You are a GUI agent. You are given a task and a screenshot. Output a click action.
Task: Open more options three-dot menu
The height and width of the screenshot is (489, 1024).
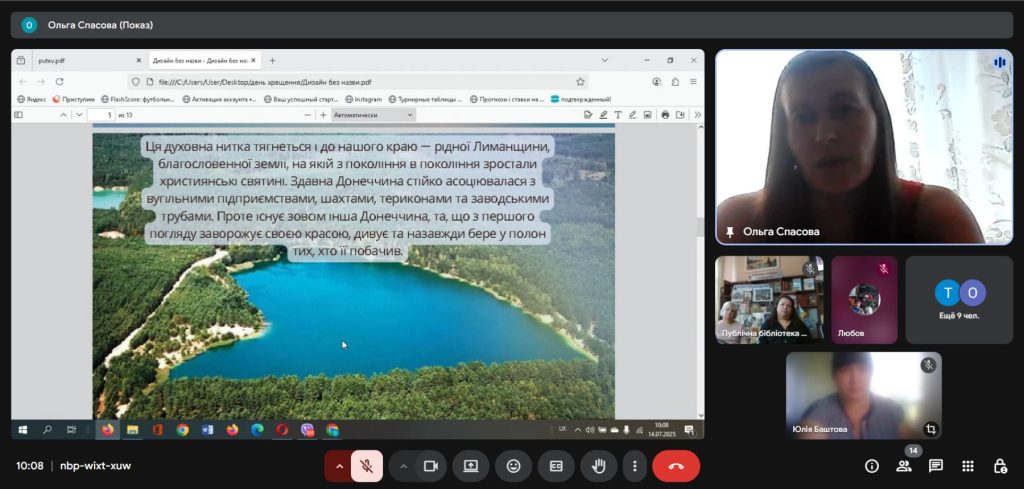coord(634,466)
